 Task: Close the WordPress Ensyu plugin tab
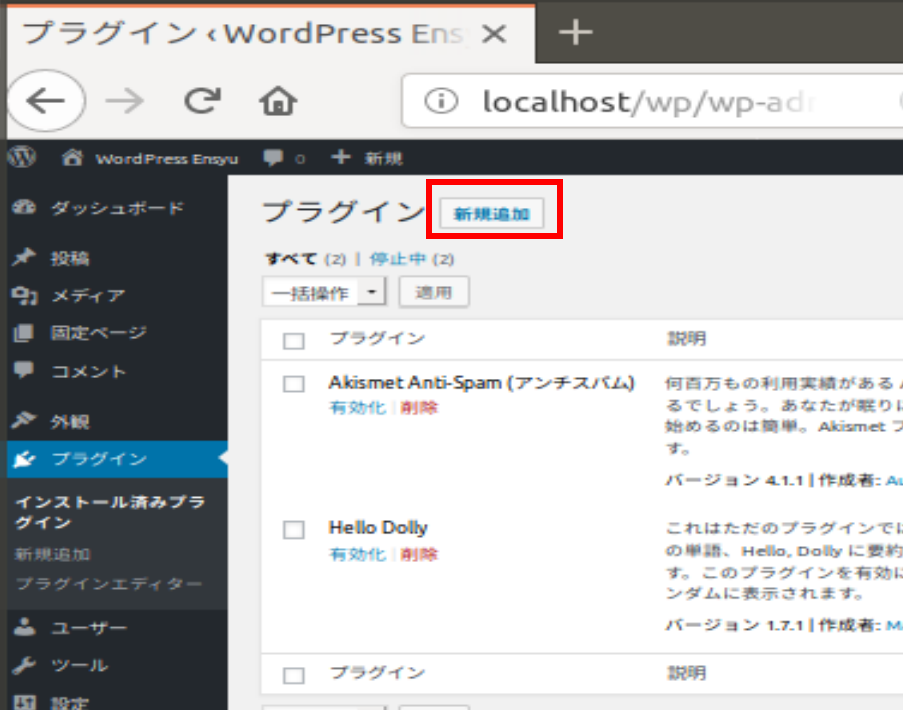(x=494, y=33)
